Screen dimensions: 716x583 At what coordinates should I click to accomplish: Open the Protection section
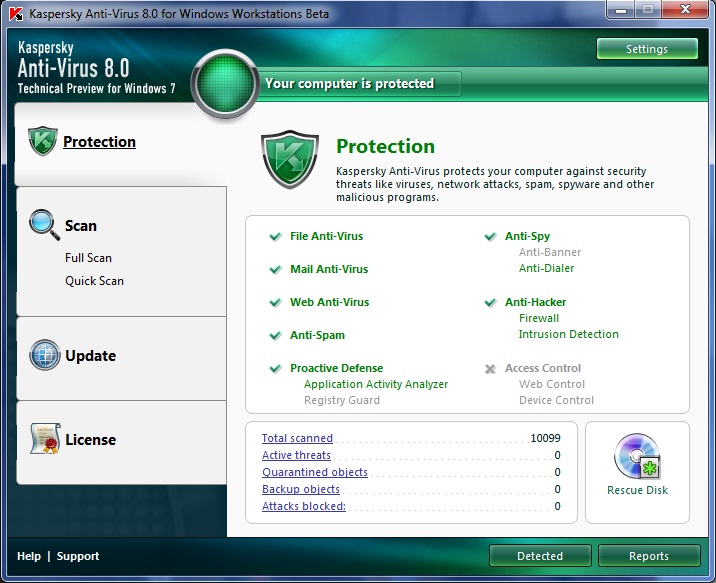click(99, 142)
